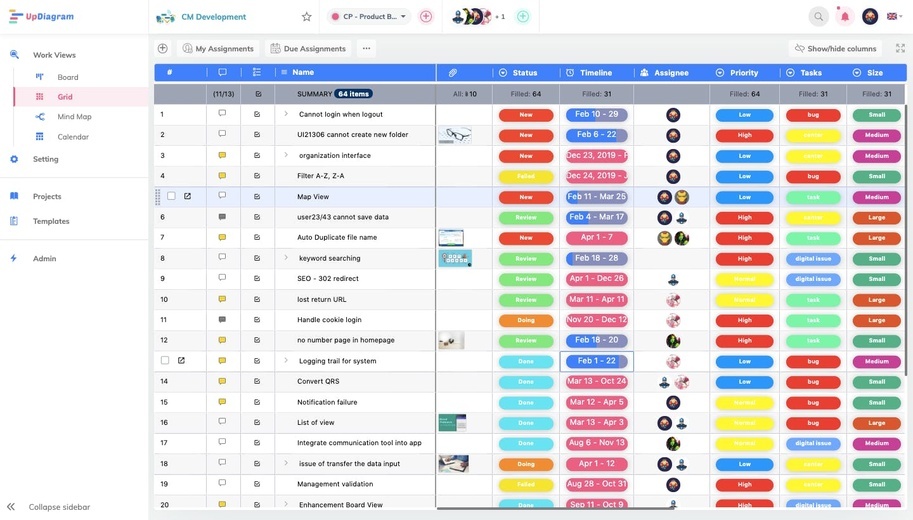
Task: Select the Logging trail row checkbox
Action: point(165,360)
